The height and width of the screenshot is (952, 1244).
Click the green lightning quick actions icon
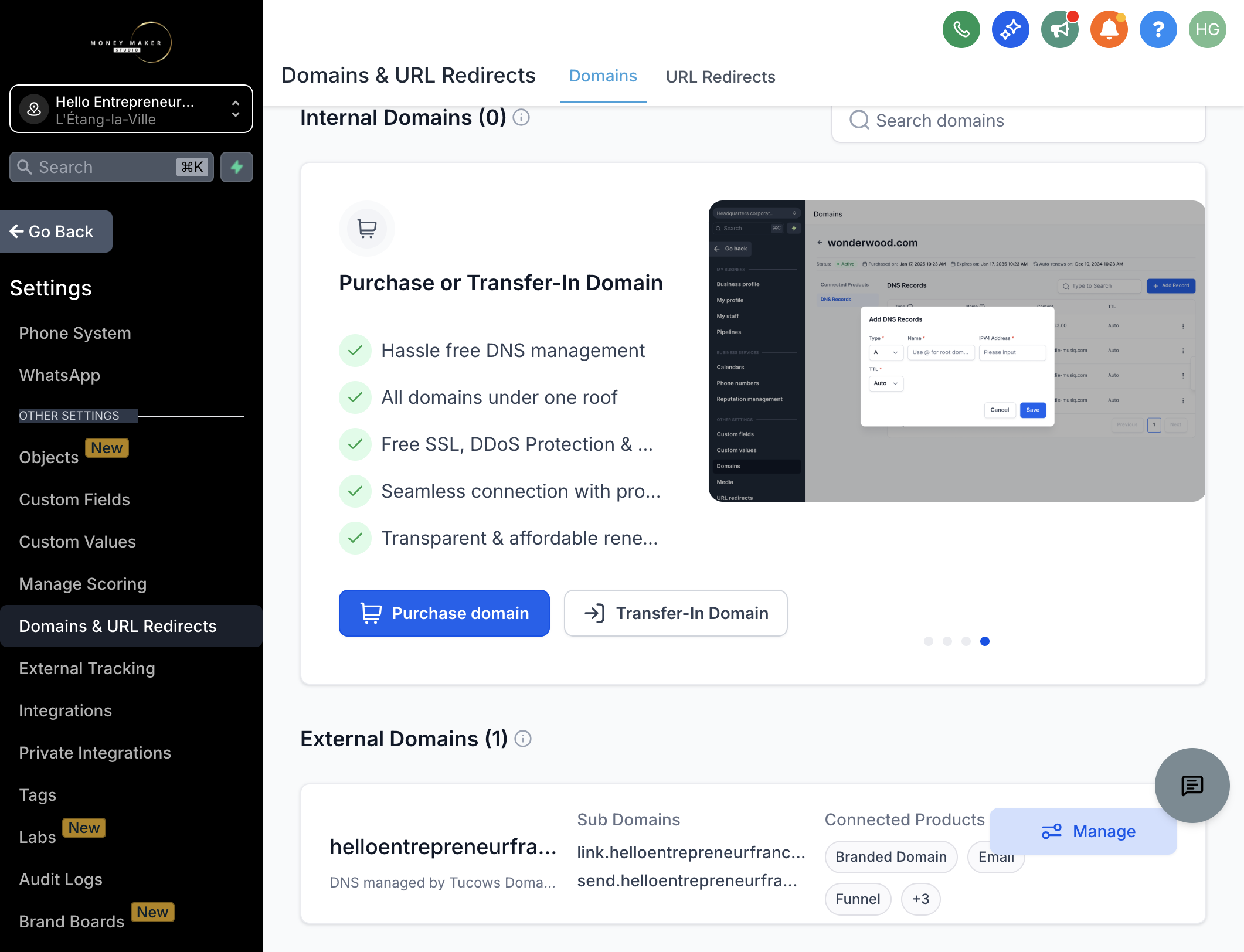(237, 167)
